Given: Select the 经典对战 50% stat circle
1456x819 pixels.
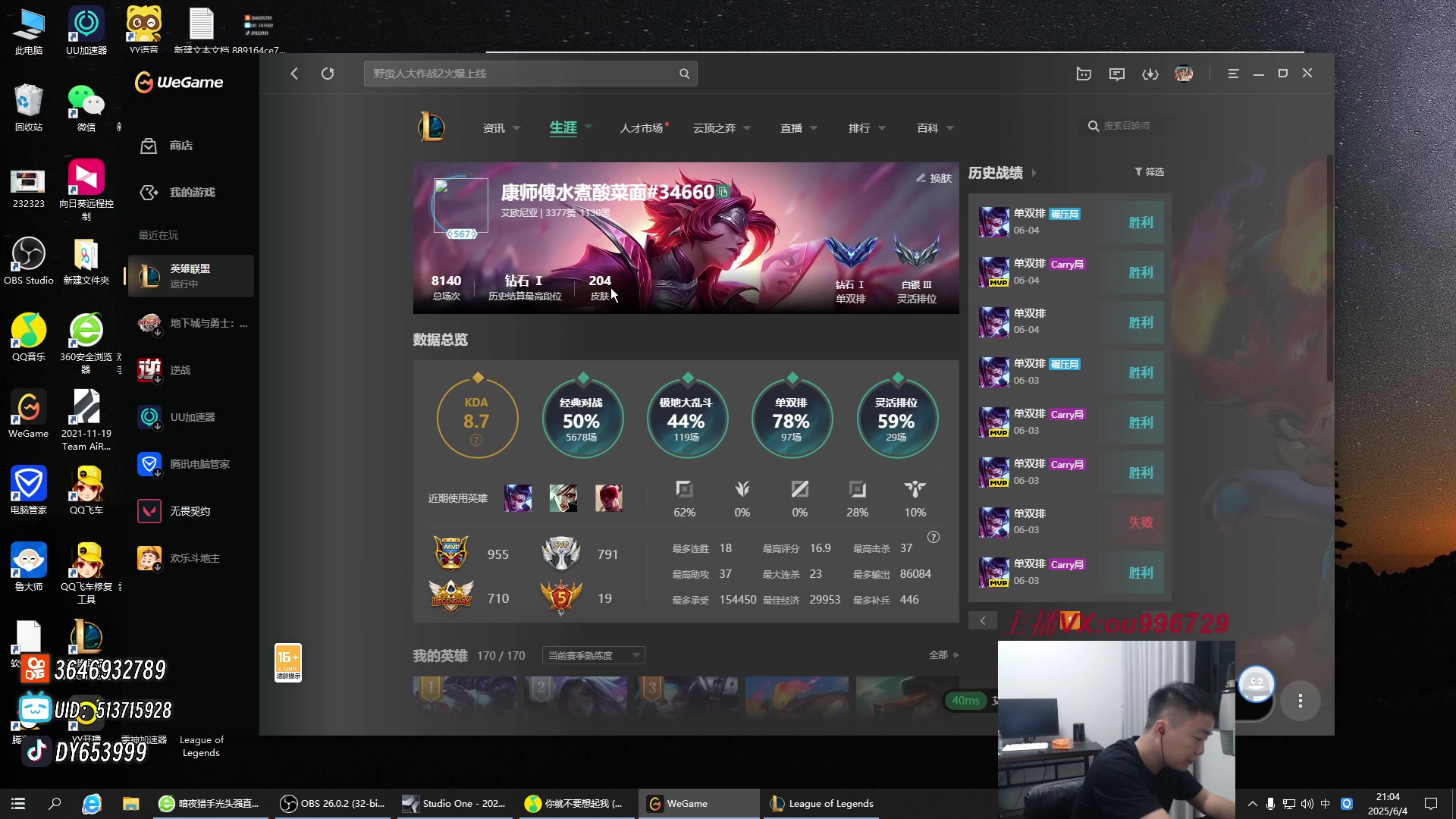Looking at the screenshot, I should pos(582,418).
